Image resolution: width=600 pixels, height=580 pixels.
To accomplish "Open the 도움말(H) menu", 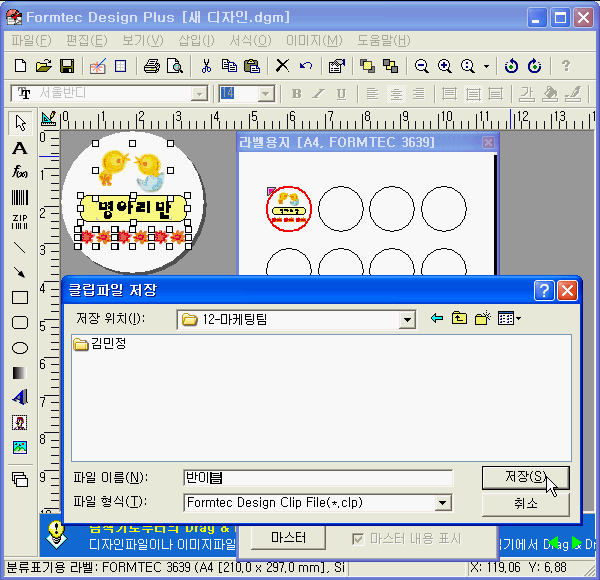I will pyautogui.click(x=384, y=40).
